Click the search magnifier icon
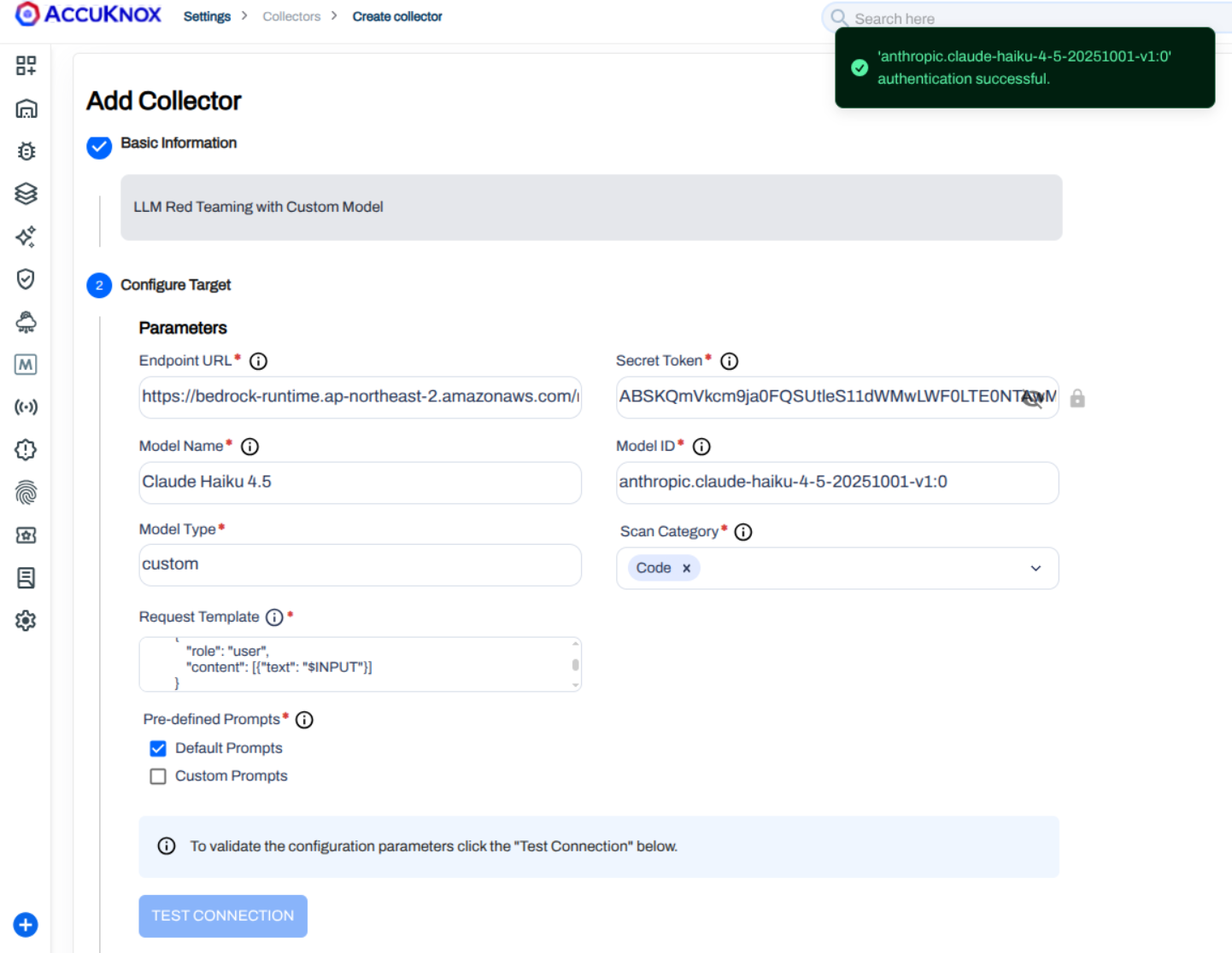 click(839, 18)
